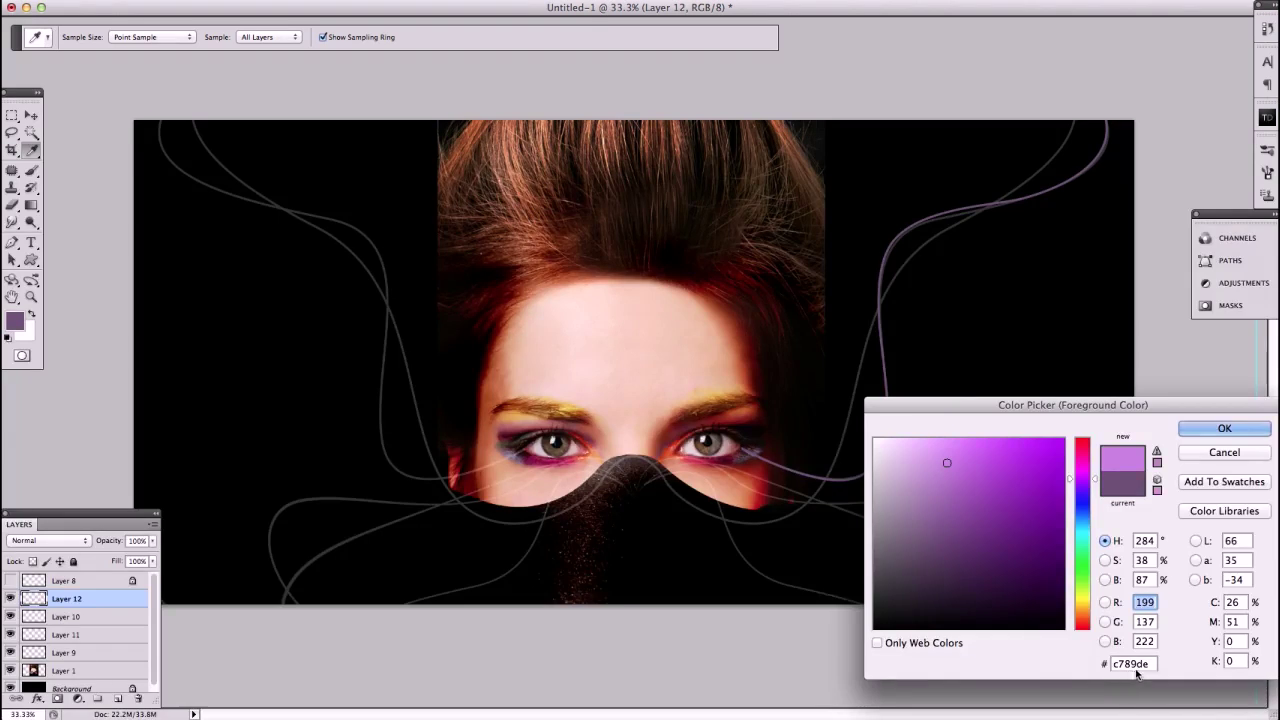The height and width of the screenshot is (720, 1280).
Task: Open Color Libraries
Action: click(1224, 511)
